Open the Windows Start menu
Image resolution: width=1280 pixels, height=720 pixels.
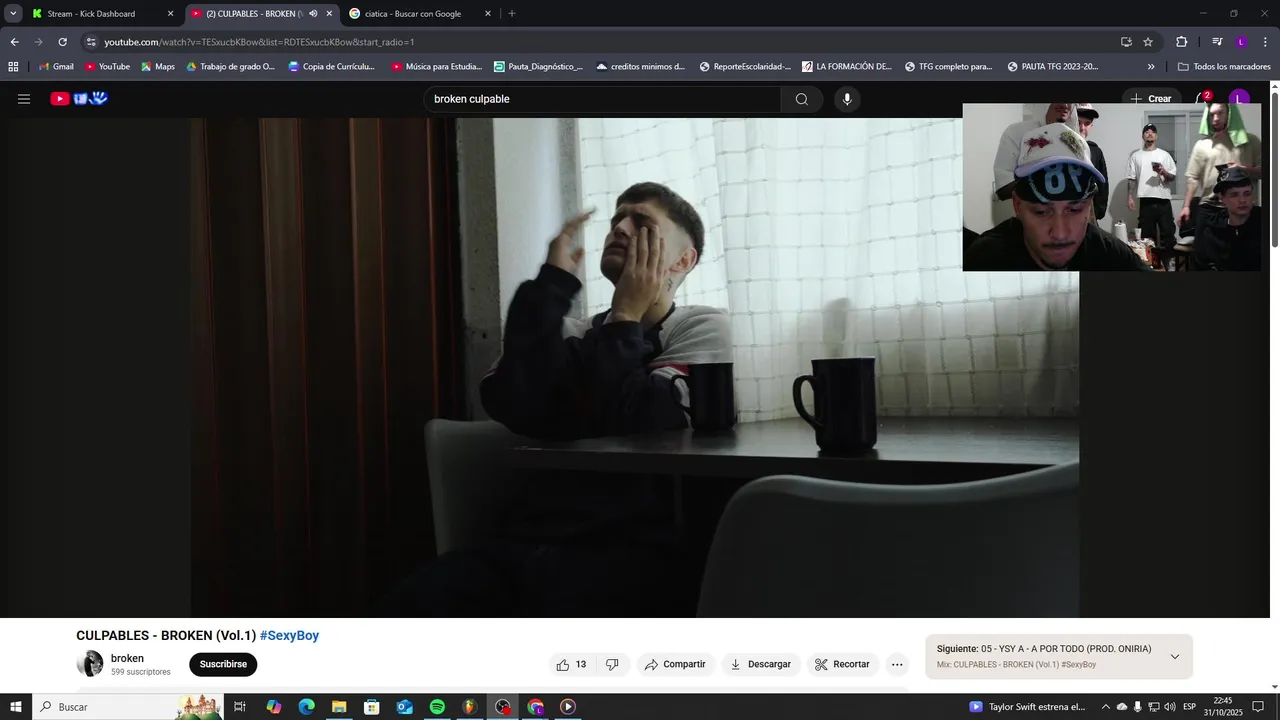tap(15, 707)
